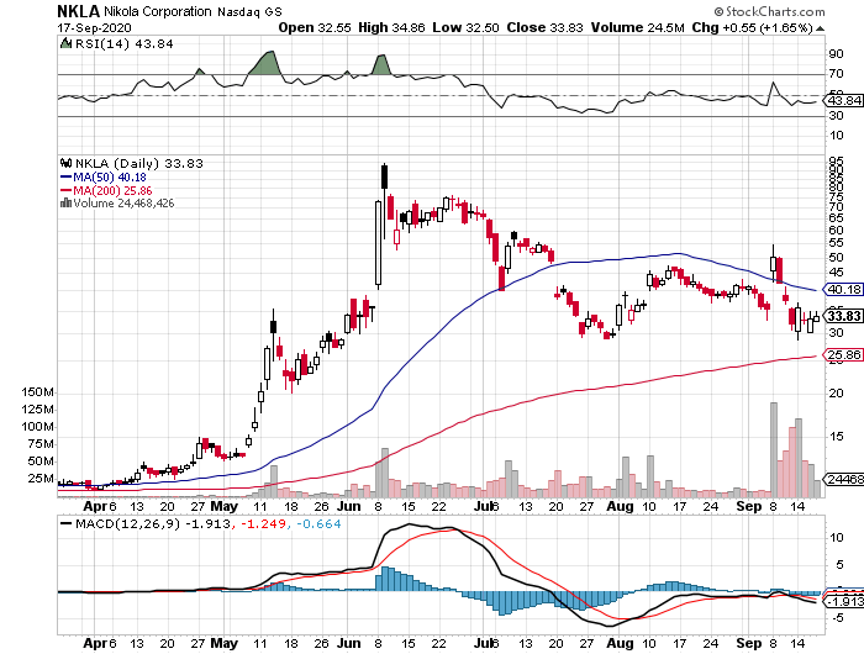Click the blue -0.664 MACD histogram value
Viewport: 864px width, 654px height.
click(x=318, y=523)
